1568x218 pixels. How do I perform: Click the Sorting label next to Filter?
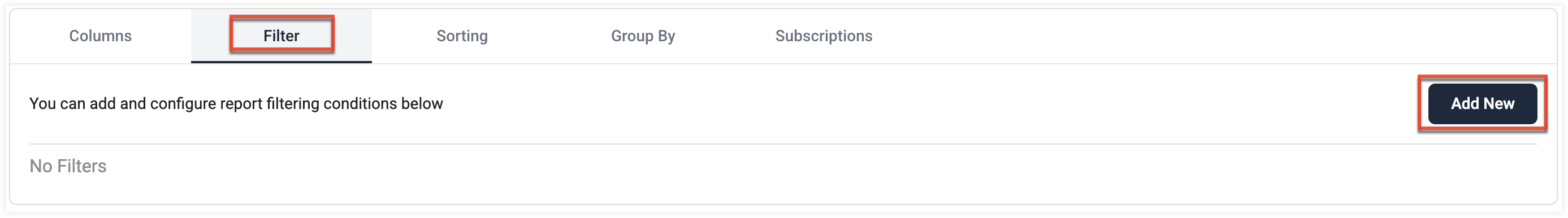[462, 36]
